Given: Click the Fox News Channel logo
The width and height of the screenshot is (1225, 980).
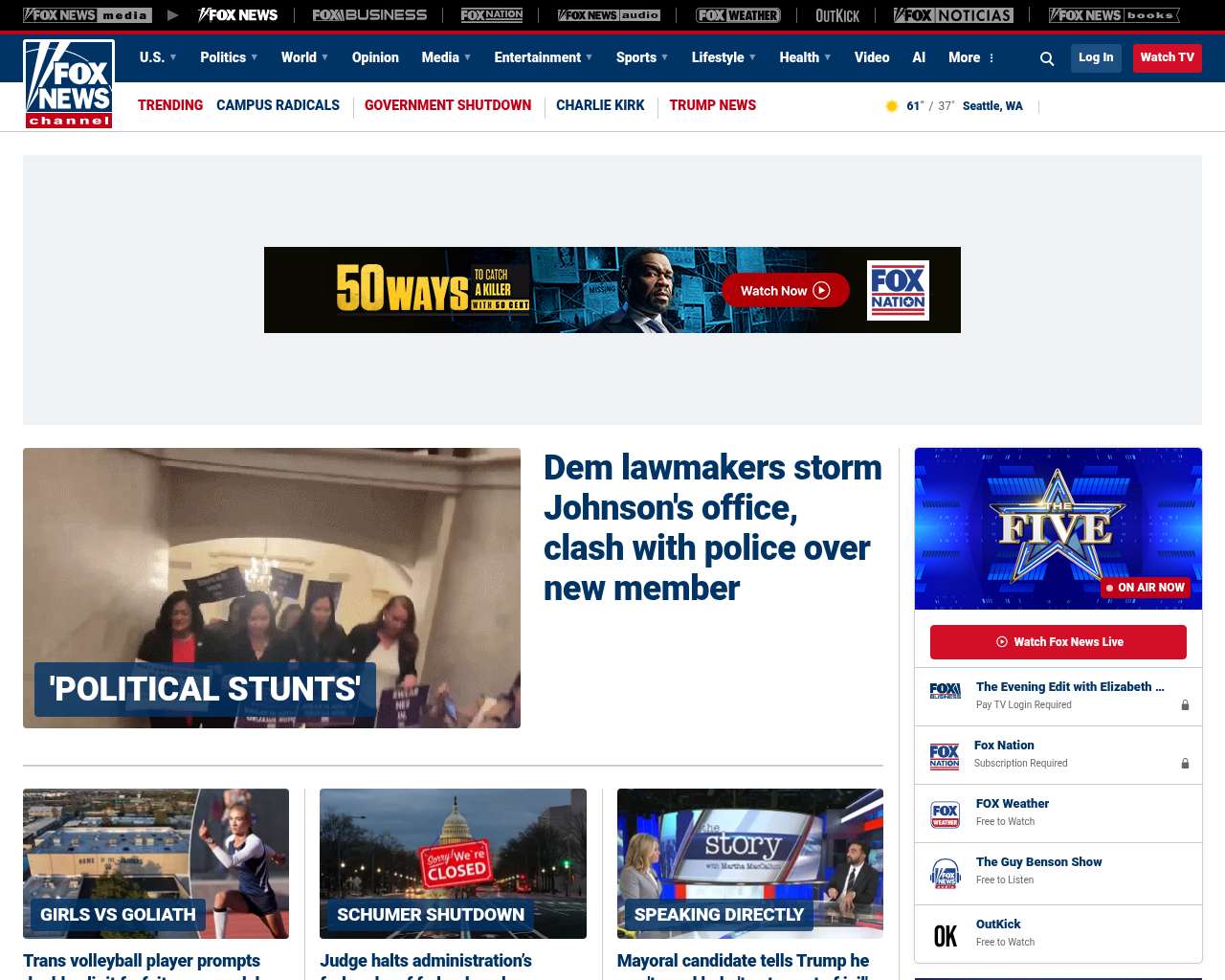Looking at the screenshot, I should (69, 84).
